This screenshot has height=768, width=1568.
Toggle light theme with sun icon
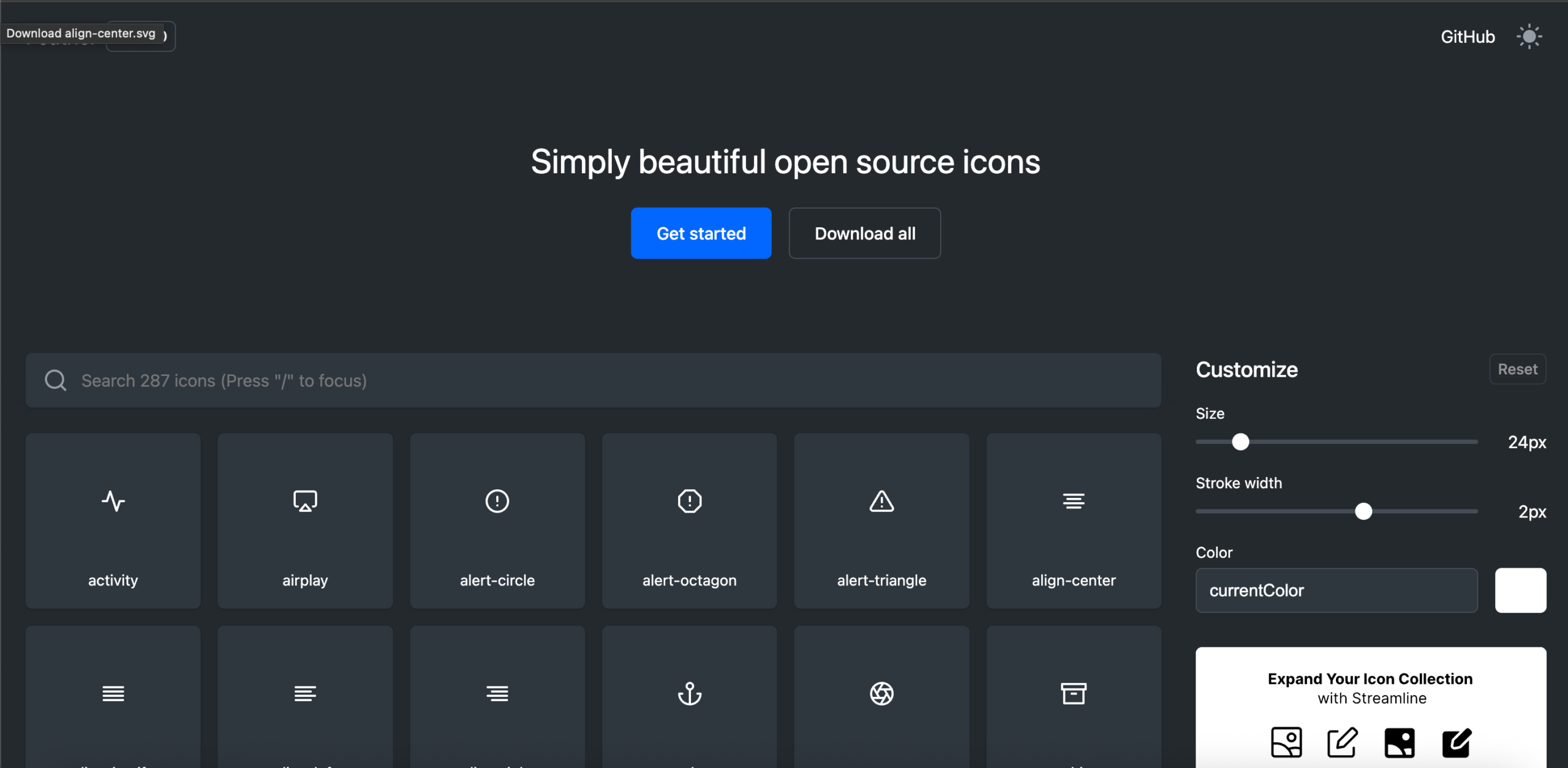(x=1529, y=37)
